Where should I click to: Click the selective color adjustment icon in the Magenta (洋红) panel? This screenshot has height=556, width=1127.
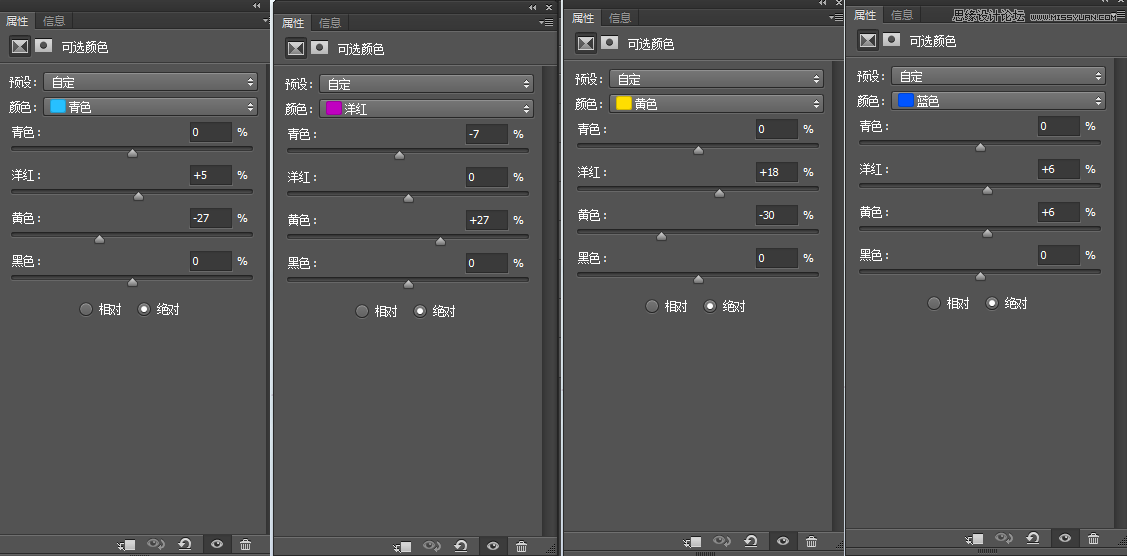[296, 48]
